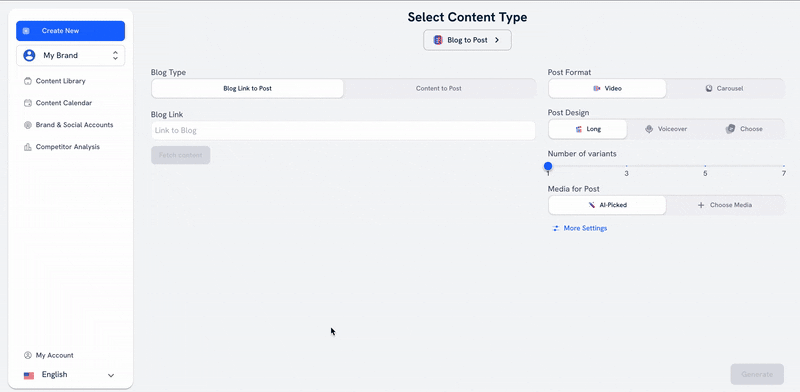Set variants slider to 3

click(x=627, y=166)
